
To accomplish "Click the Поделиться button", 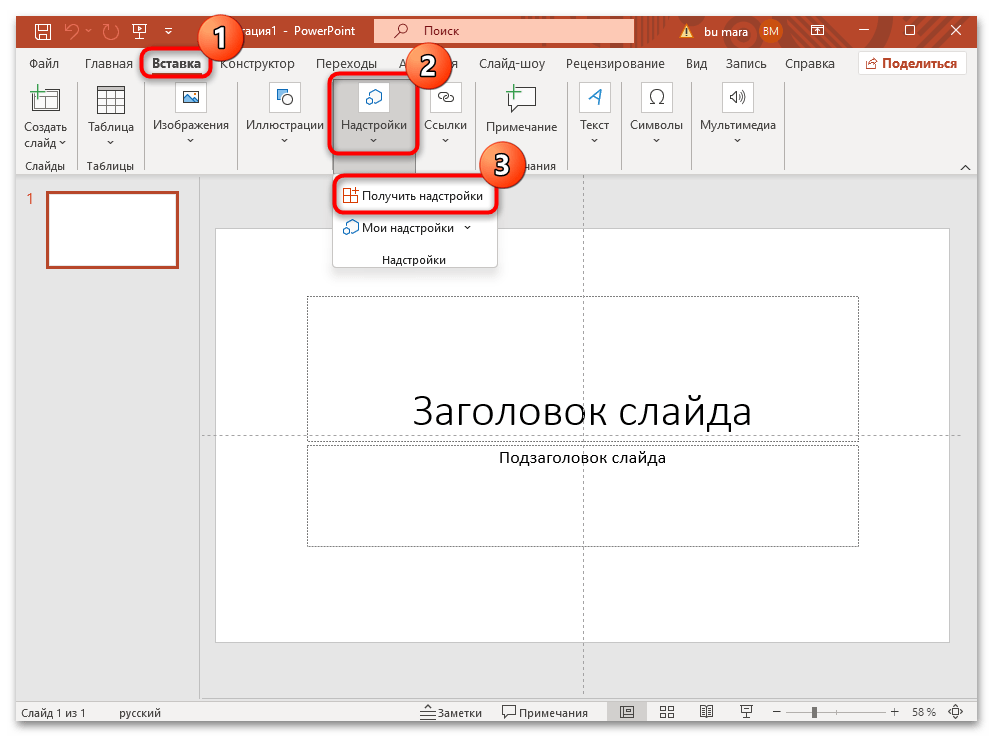I will pyautogui.click(x=912, y=62).
